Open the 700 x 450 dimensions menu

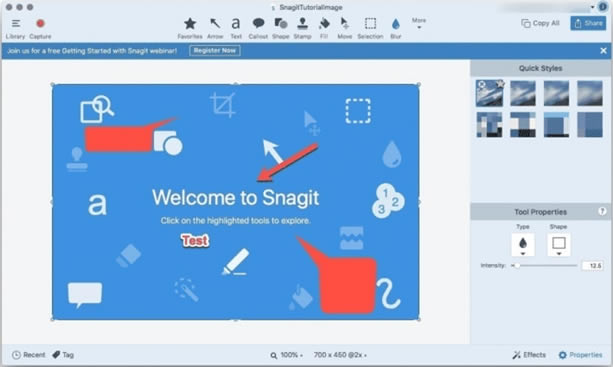pyautogui.click(x=340, y=355)
